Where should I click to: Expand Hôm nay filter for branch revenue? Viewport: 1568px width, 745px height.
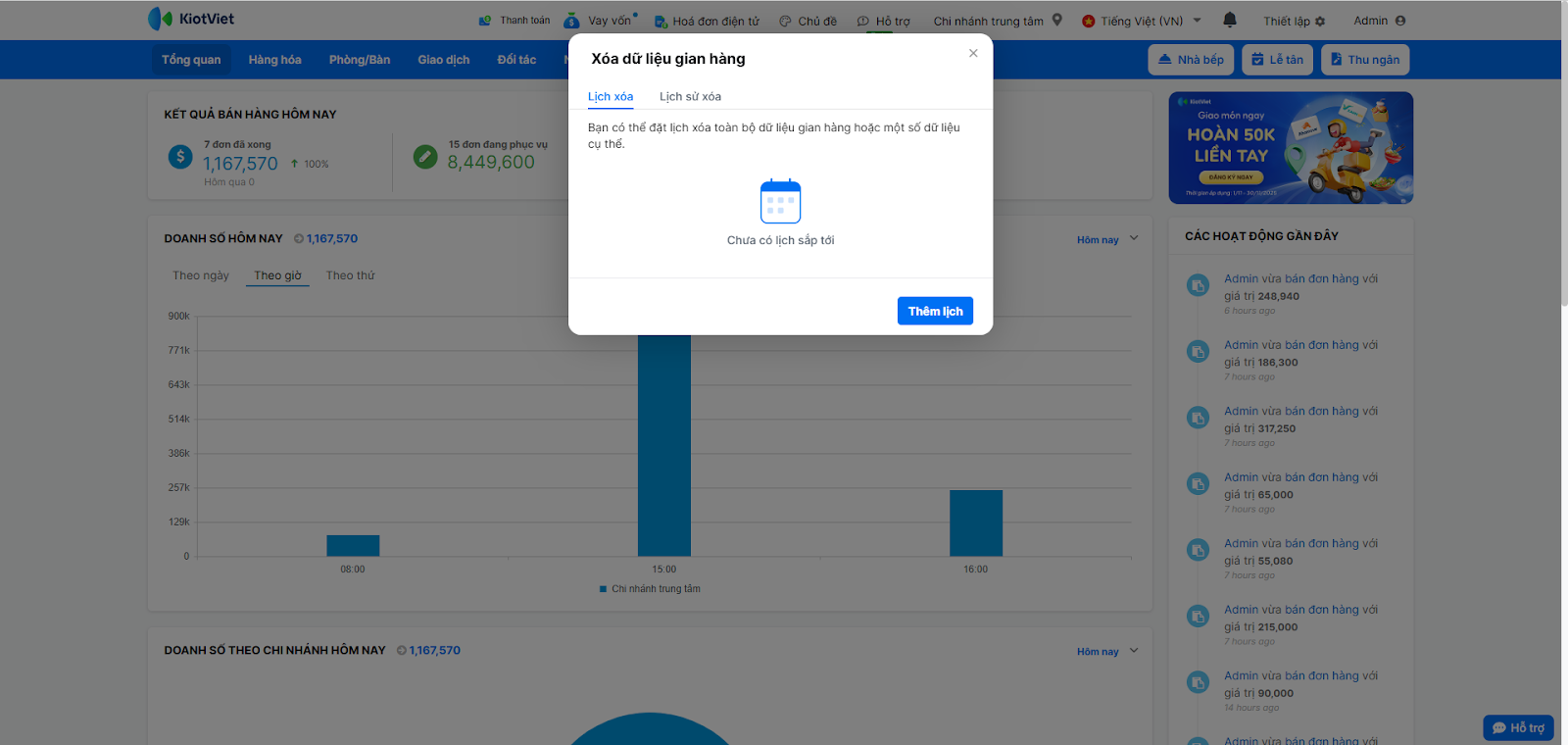1107,651
